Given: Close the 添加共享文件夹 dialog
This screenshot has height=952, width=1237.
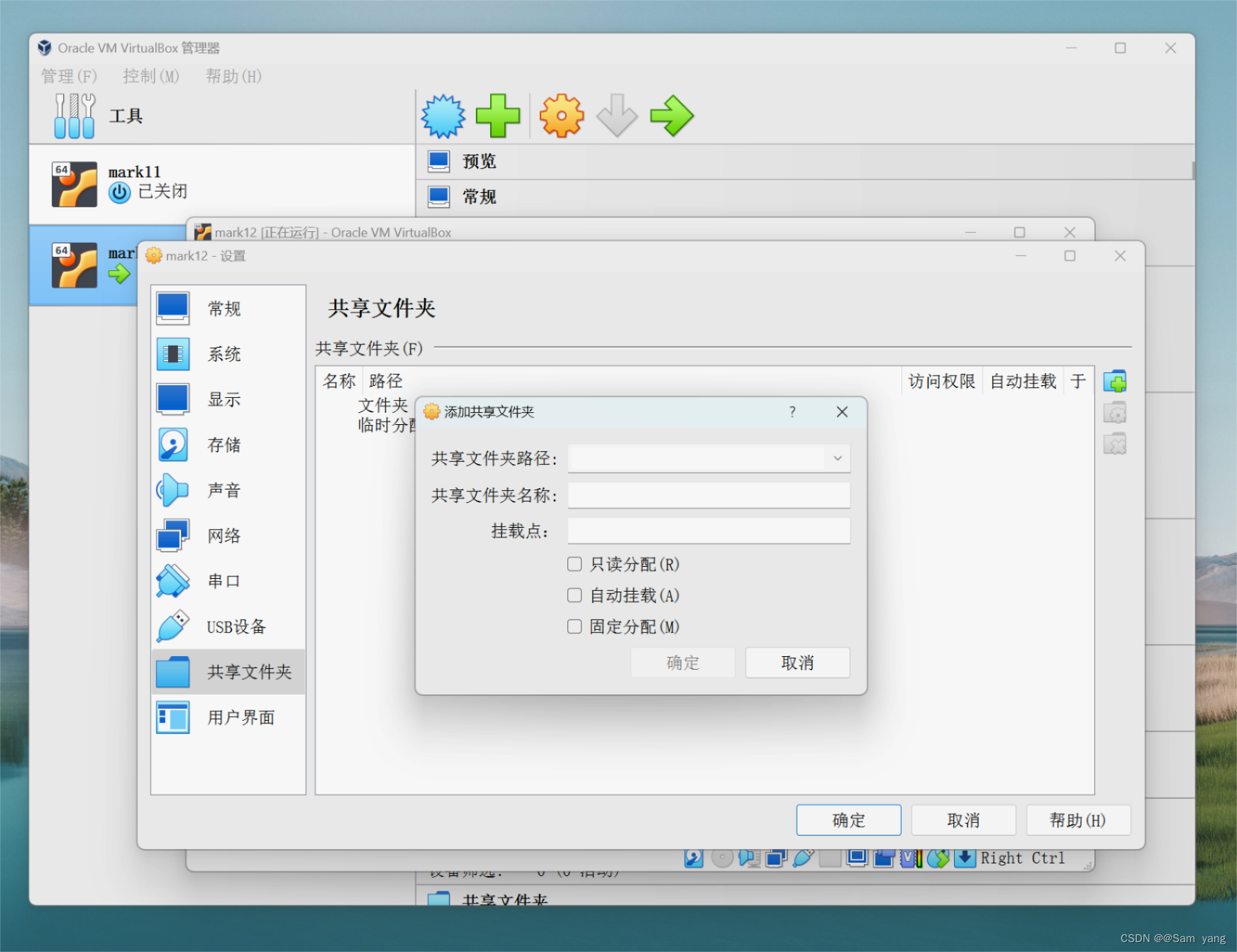Looking at the screenshot, I should click(x=842, y=412).
